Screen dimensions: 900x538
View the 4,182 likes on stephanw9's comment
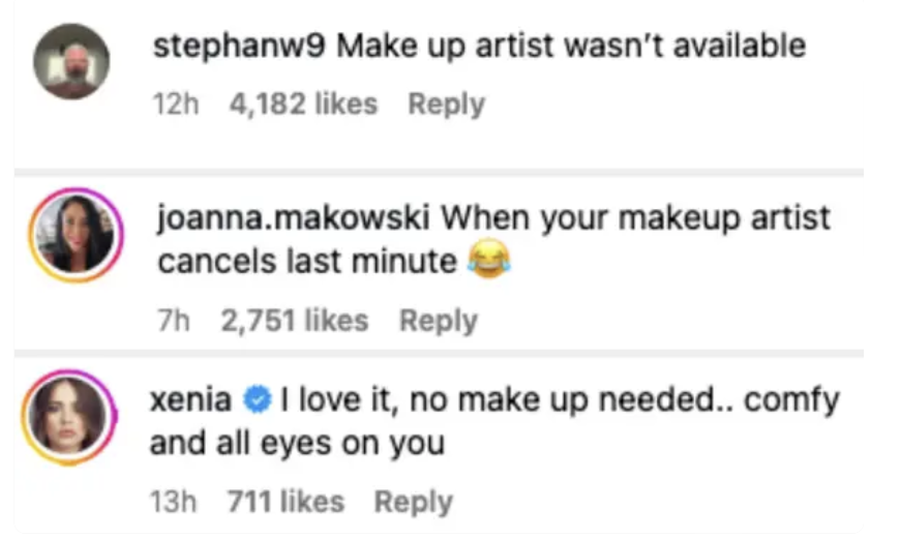(x=303, y=104)
